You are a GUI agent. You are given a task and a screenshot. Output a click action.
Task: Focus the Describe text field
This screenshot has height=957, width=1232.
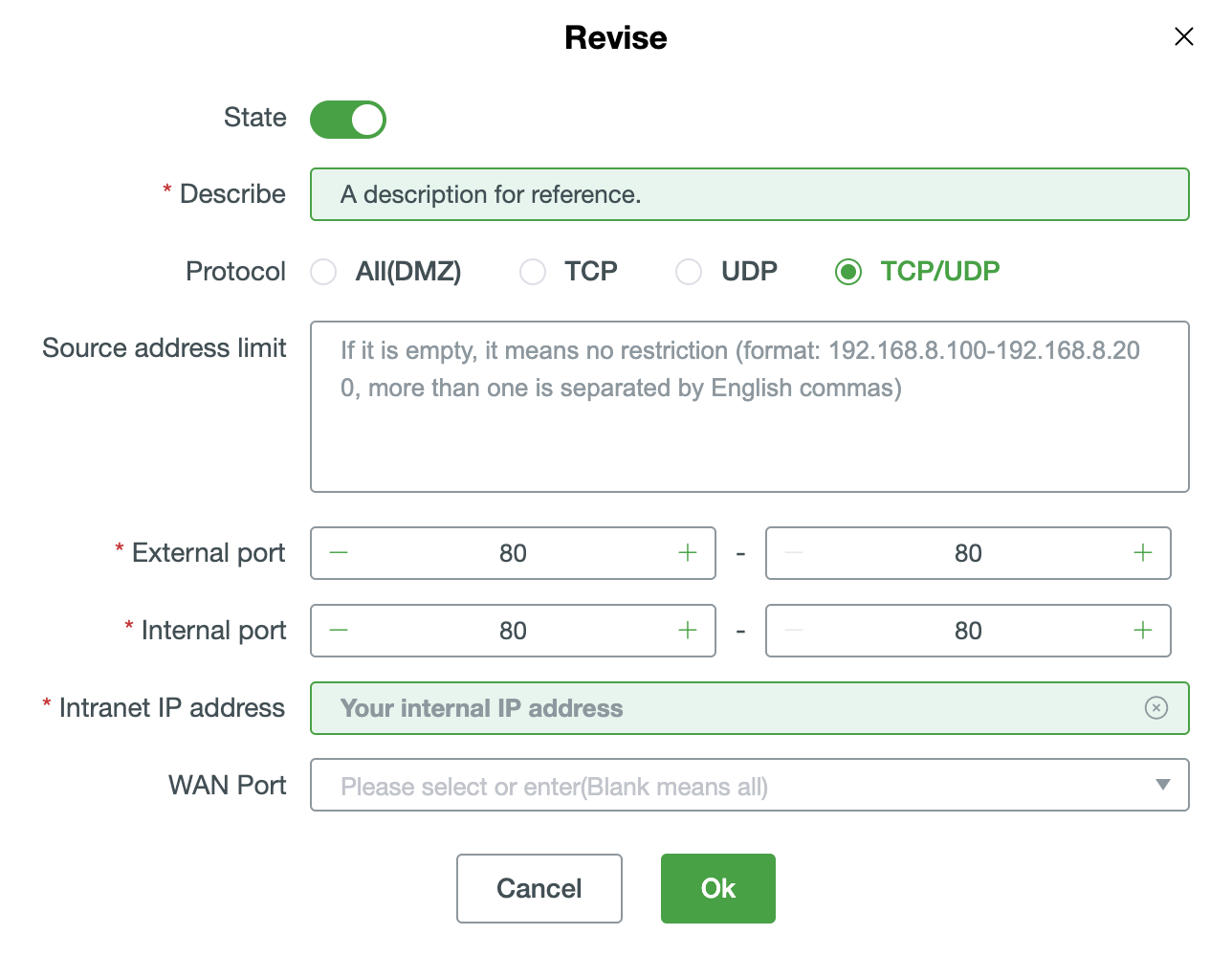pos(749,194)
